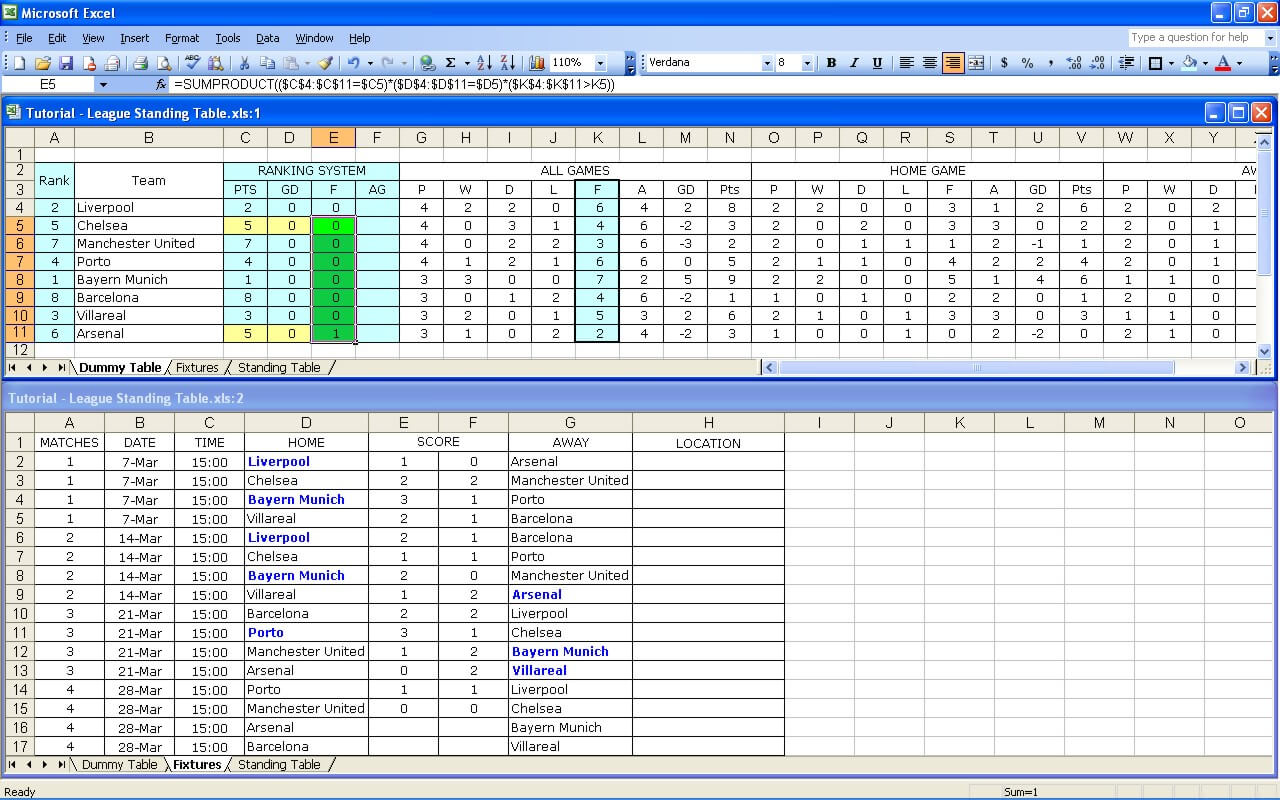Open the Verdana font name dropdown
This screenshot has width=1280, height=800.
(767, 63)
